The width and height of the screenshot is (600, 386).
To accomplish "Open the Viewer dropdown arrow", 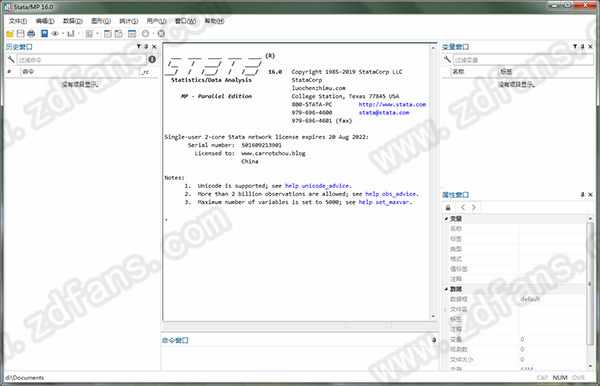I will tap(63, 34).
